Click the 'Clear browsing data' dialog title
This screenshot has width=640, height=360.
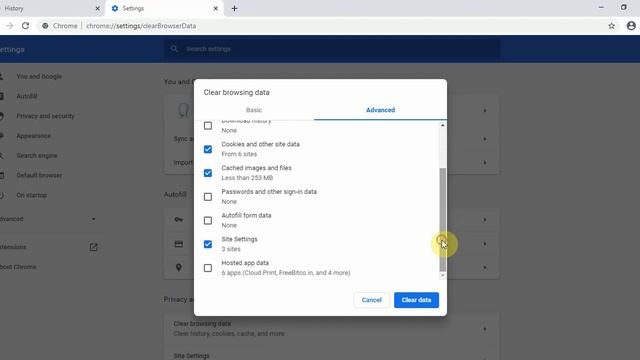[236, 92]
